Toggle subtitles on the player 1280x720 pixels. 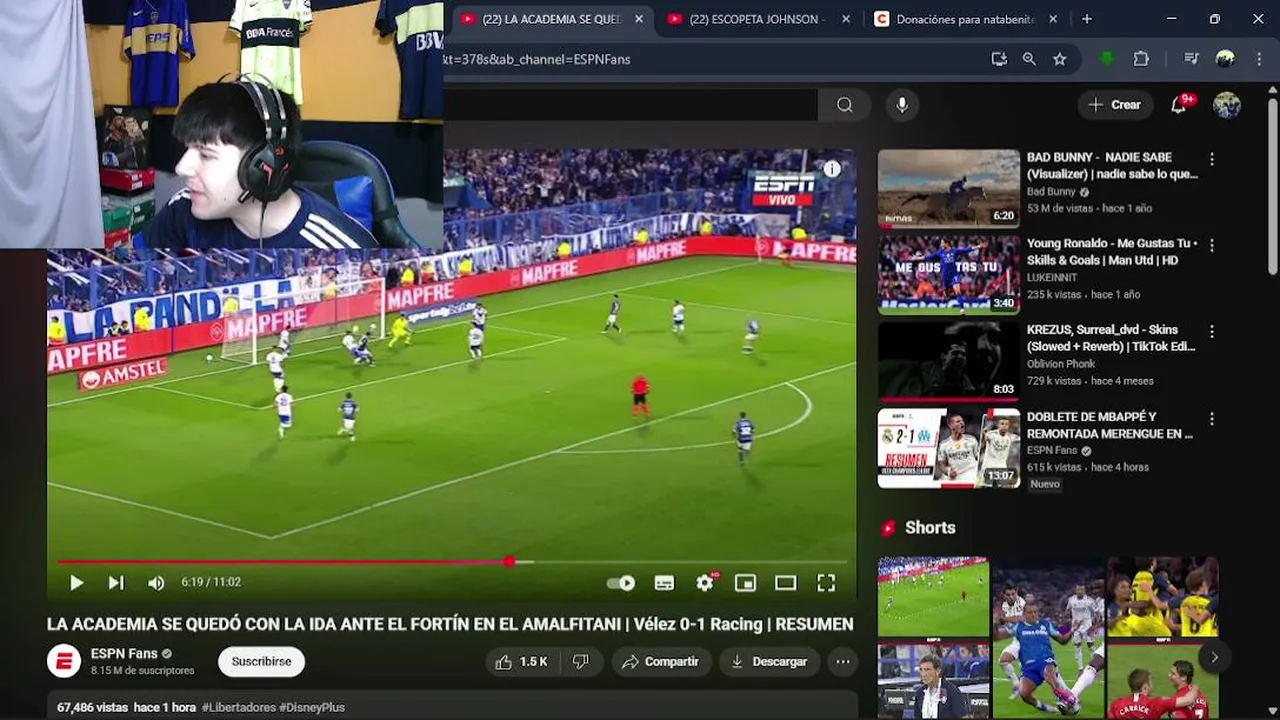664,583
